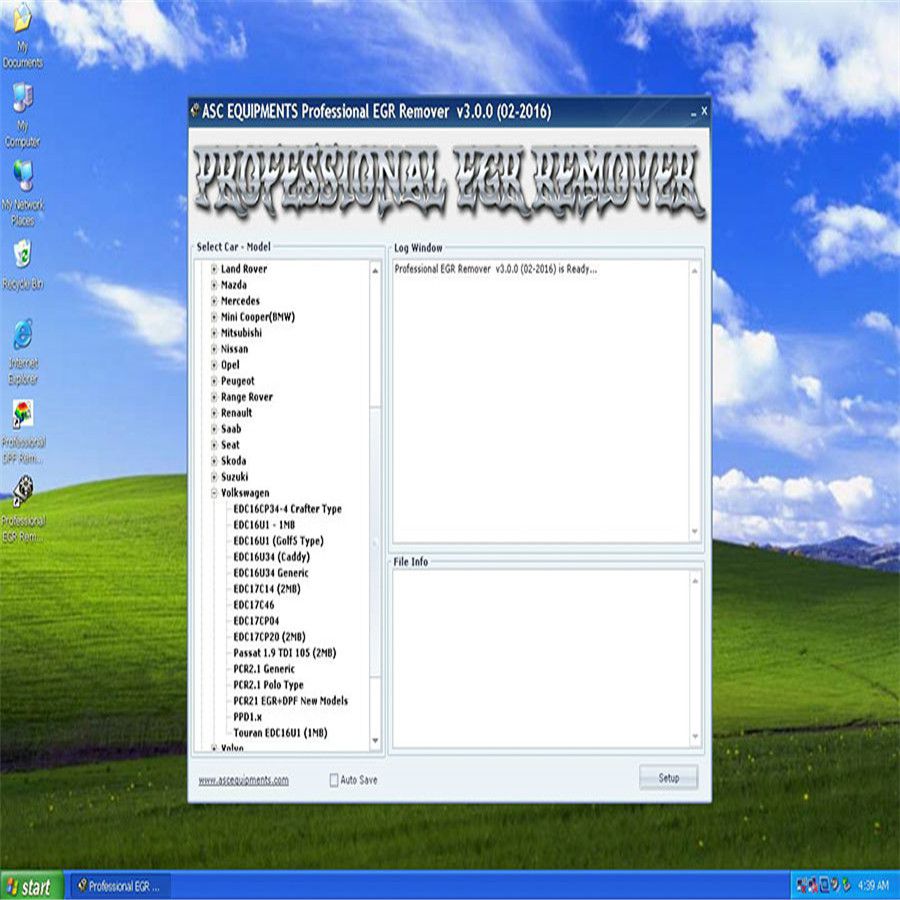Click the Setup button
The width and height of the screenshot is (900, 900).
(668, 778)
